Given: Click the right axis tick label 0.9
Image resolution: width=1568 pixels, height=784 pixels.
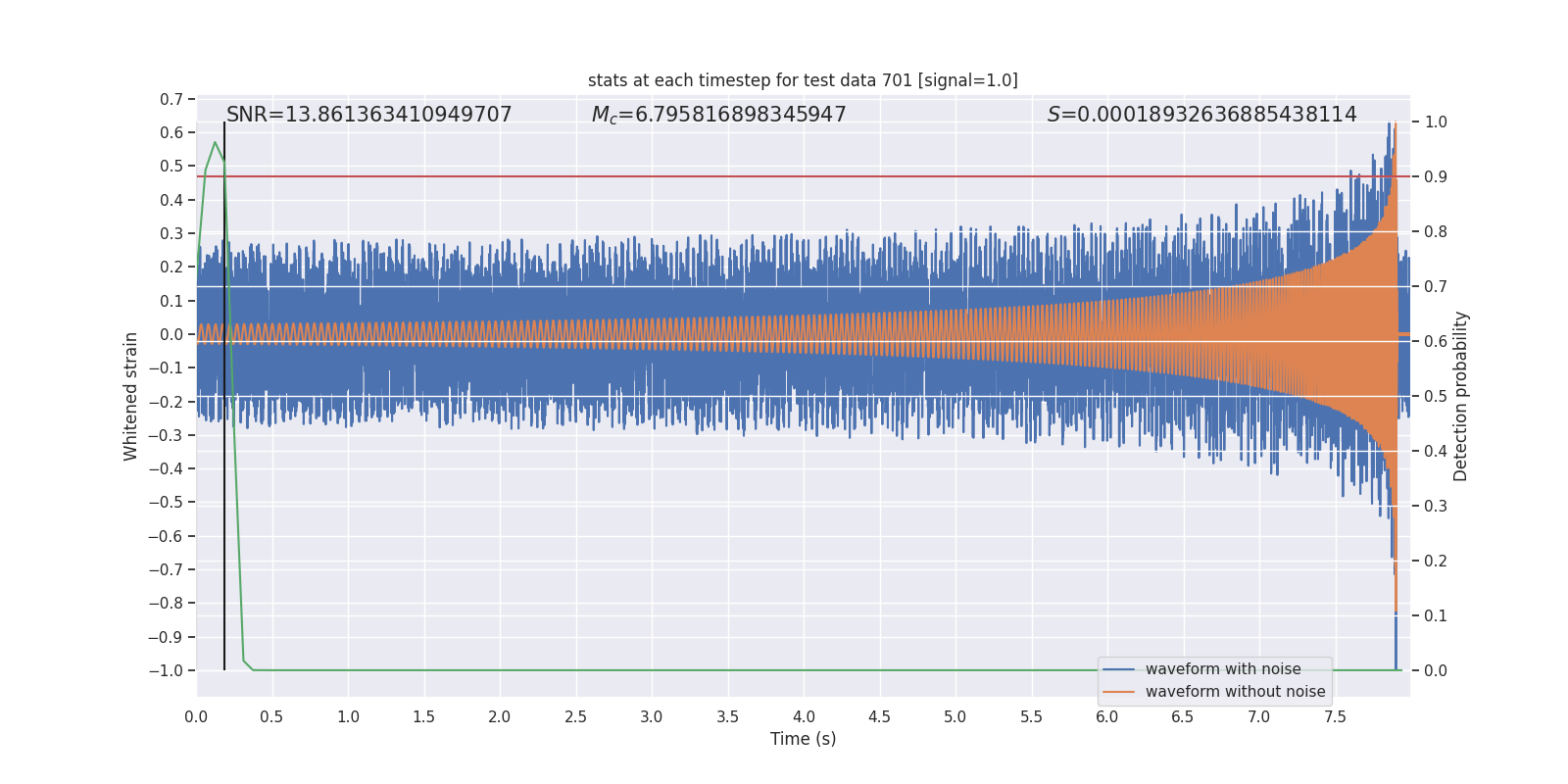Looking at the screenshot, I should pyautogui.click(x=1436, y=176).
